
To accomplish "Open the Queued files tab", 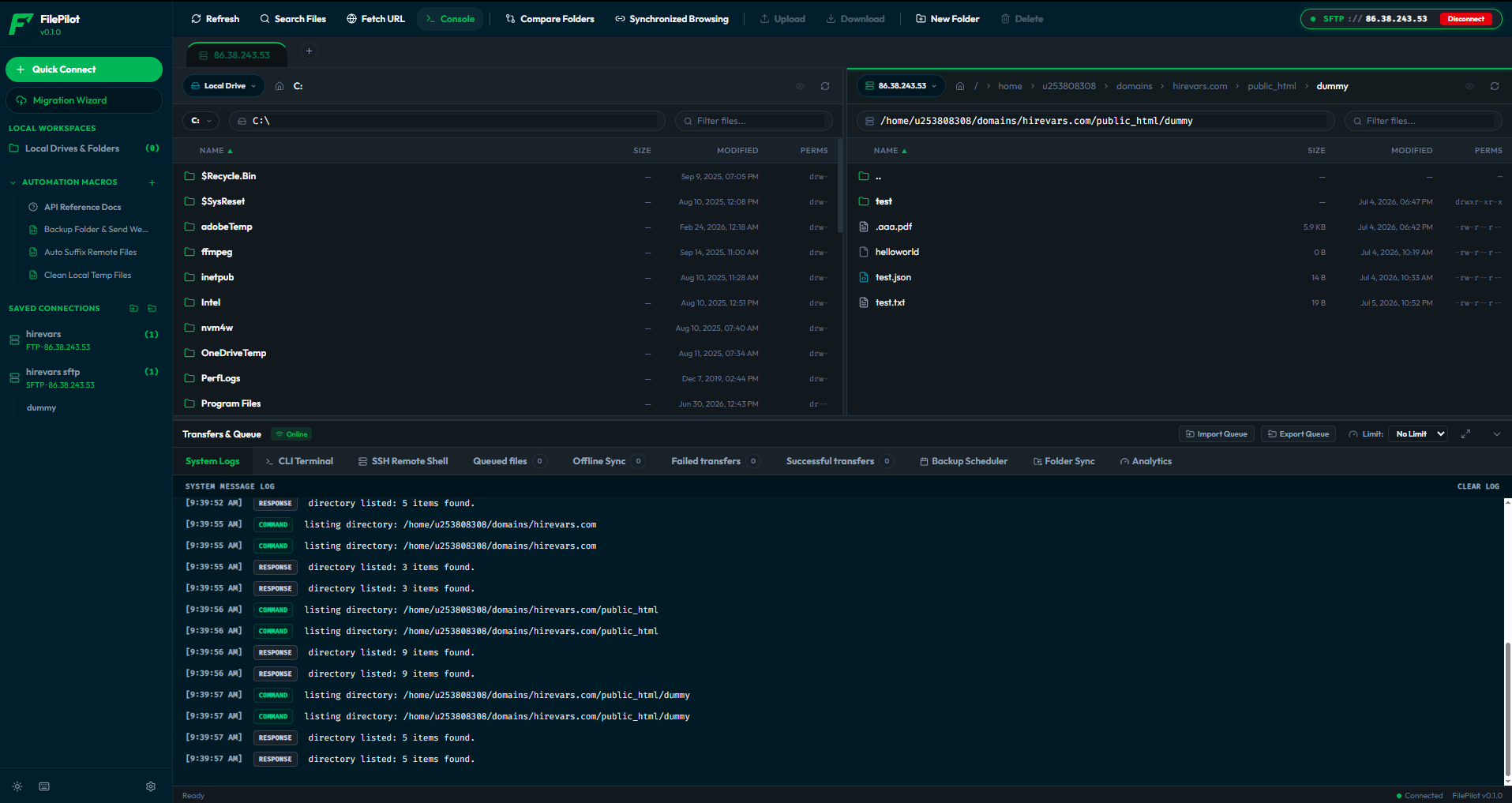I will point(508,461).
